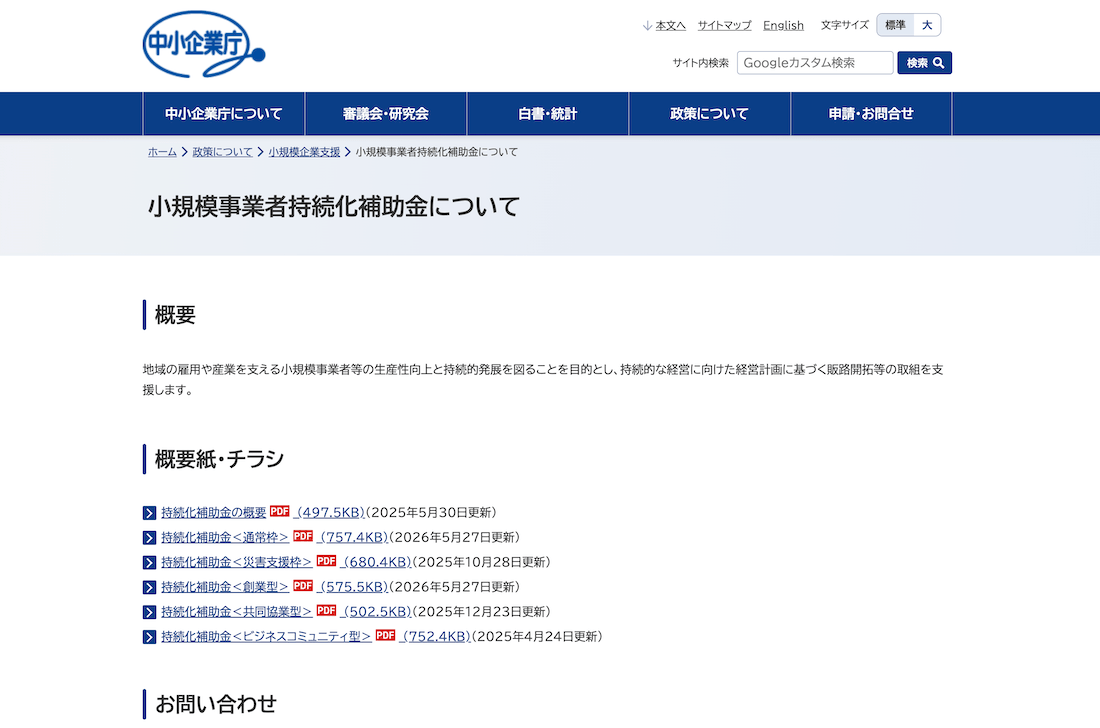Go to ホーム breadcrumb
1100x728 pixels.
click(162, 151)
